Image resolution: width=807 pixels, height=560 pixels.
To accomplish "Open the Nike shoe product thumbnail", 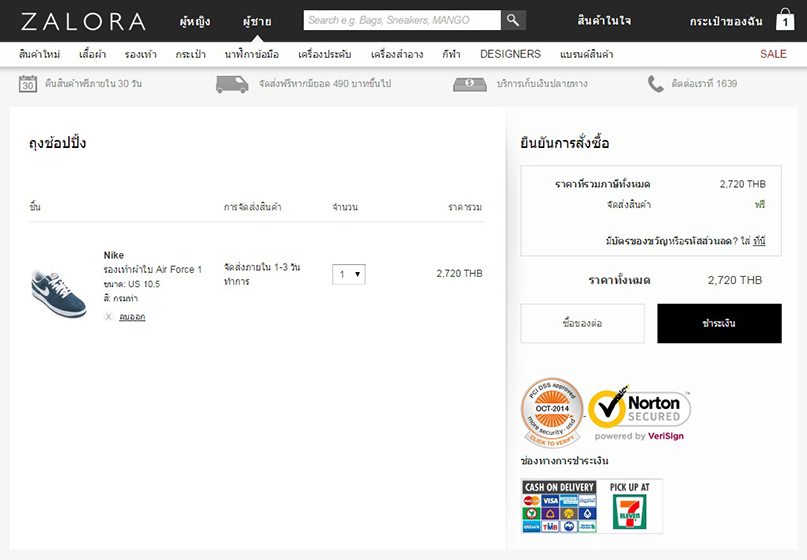I will click(x=59, y=293).
